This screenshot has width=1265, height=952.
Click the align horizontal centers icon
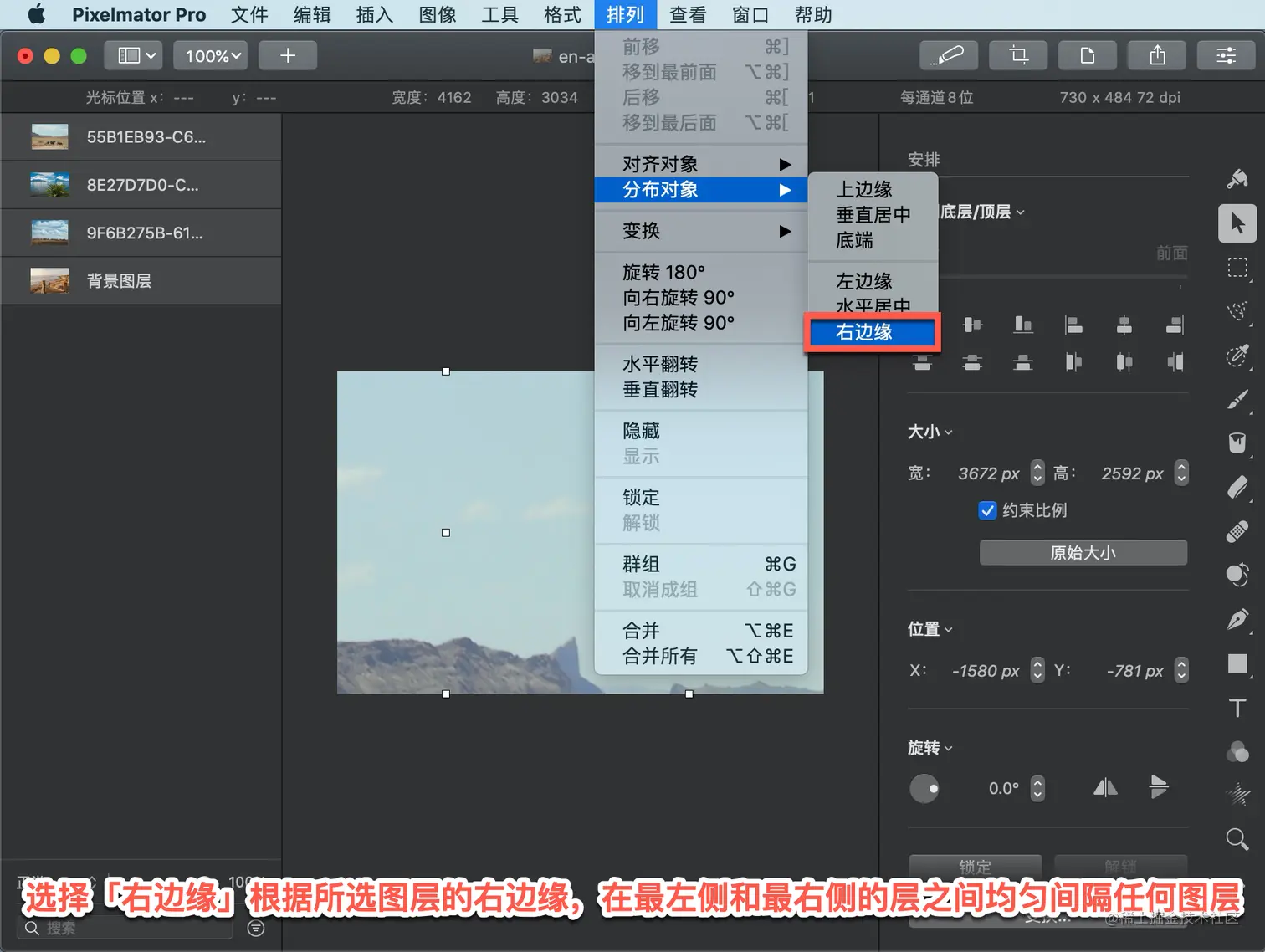(1124, 325)
